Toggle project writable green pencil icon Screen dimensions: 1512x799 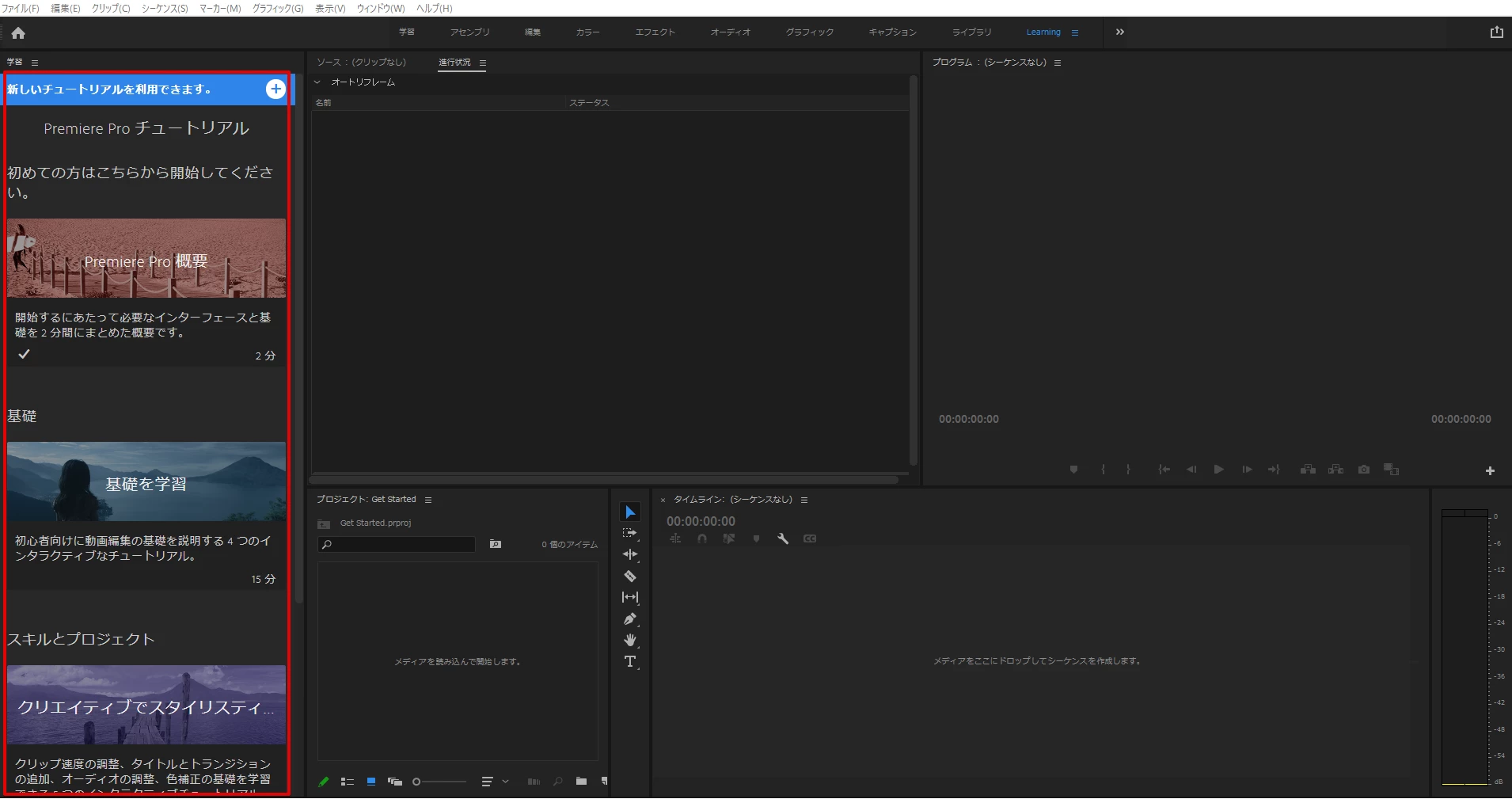point(323,782)
